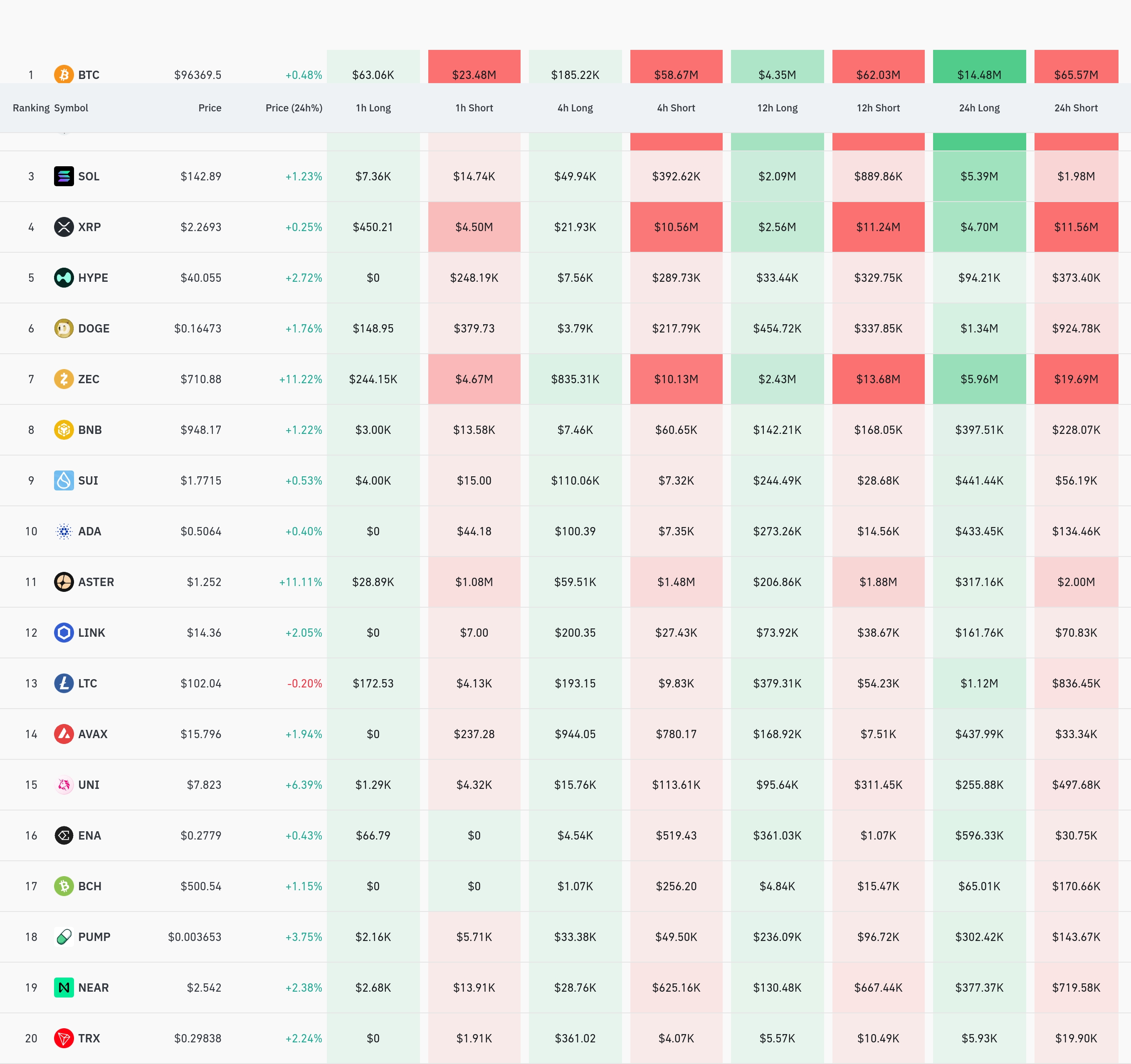Click ZEC 24h Short $19.69M red cell
The width and height of the screenshot is (1131, 1064).
(1075, 379)
